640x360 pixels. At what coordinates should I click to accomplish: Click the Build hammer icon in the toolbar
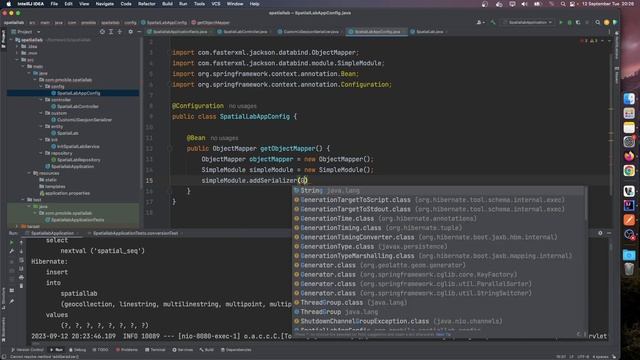(x=493, y=22)
